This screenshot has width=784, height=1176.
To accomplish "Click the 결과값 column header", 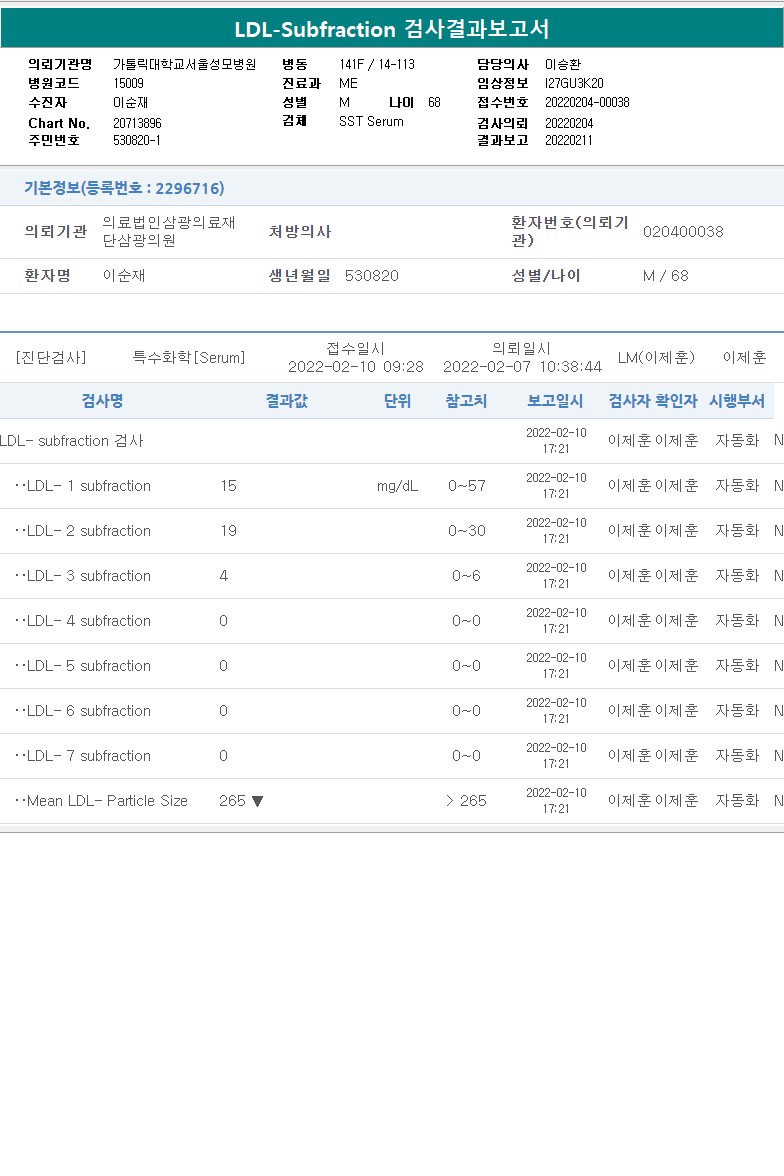I will point(287,400).
